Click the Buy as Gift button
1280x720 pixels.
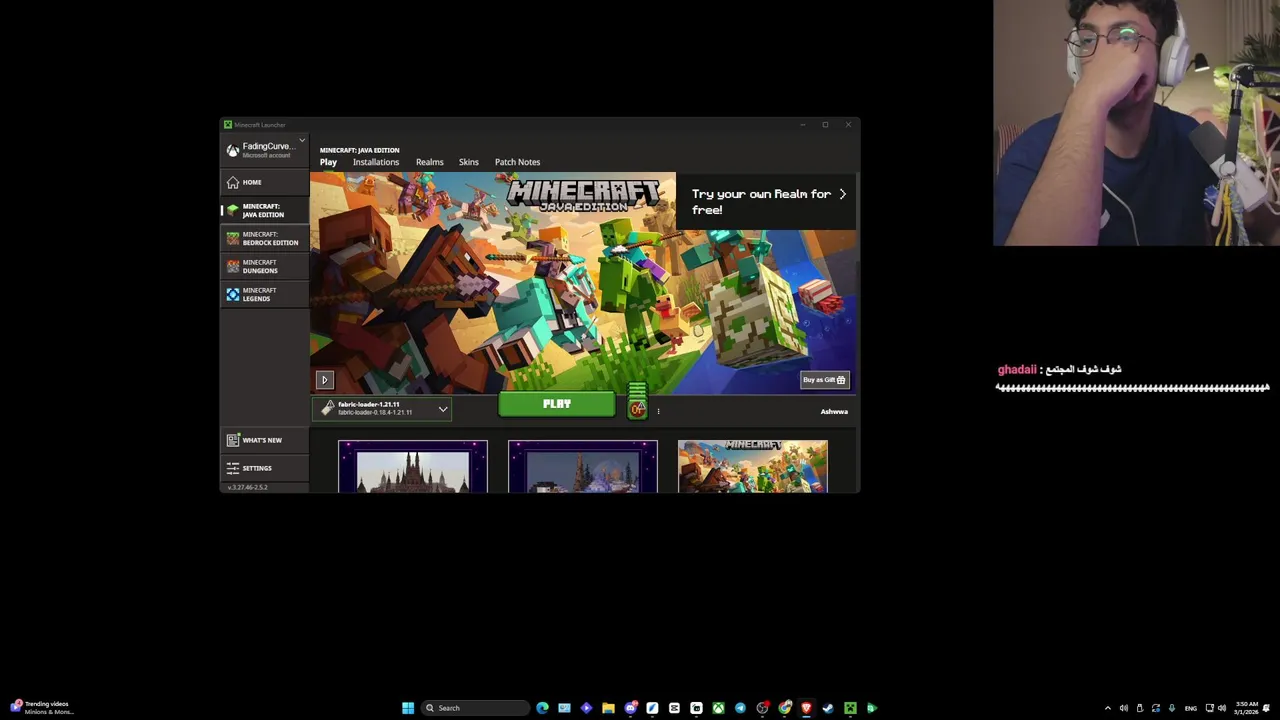click(x=824, y=380)
